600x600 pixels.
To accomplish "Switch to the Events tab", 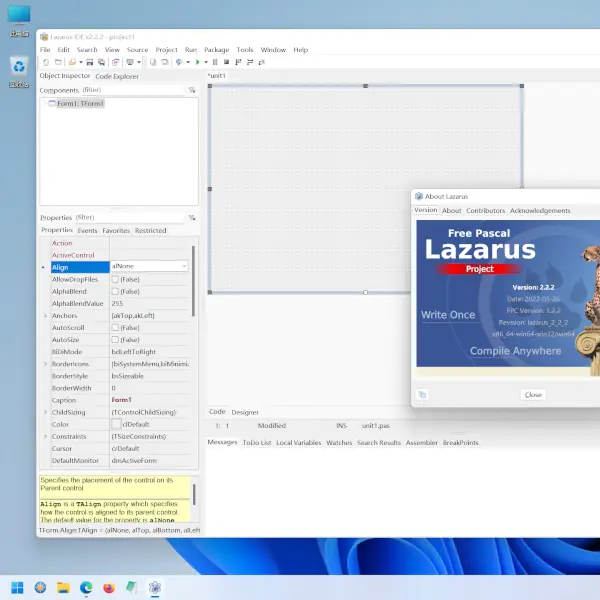I will 87,230.
